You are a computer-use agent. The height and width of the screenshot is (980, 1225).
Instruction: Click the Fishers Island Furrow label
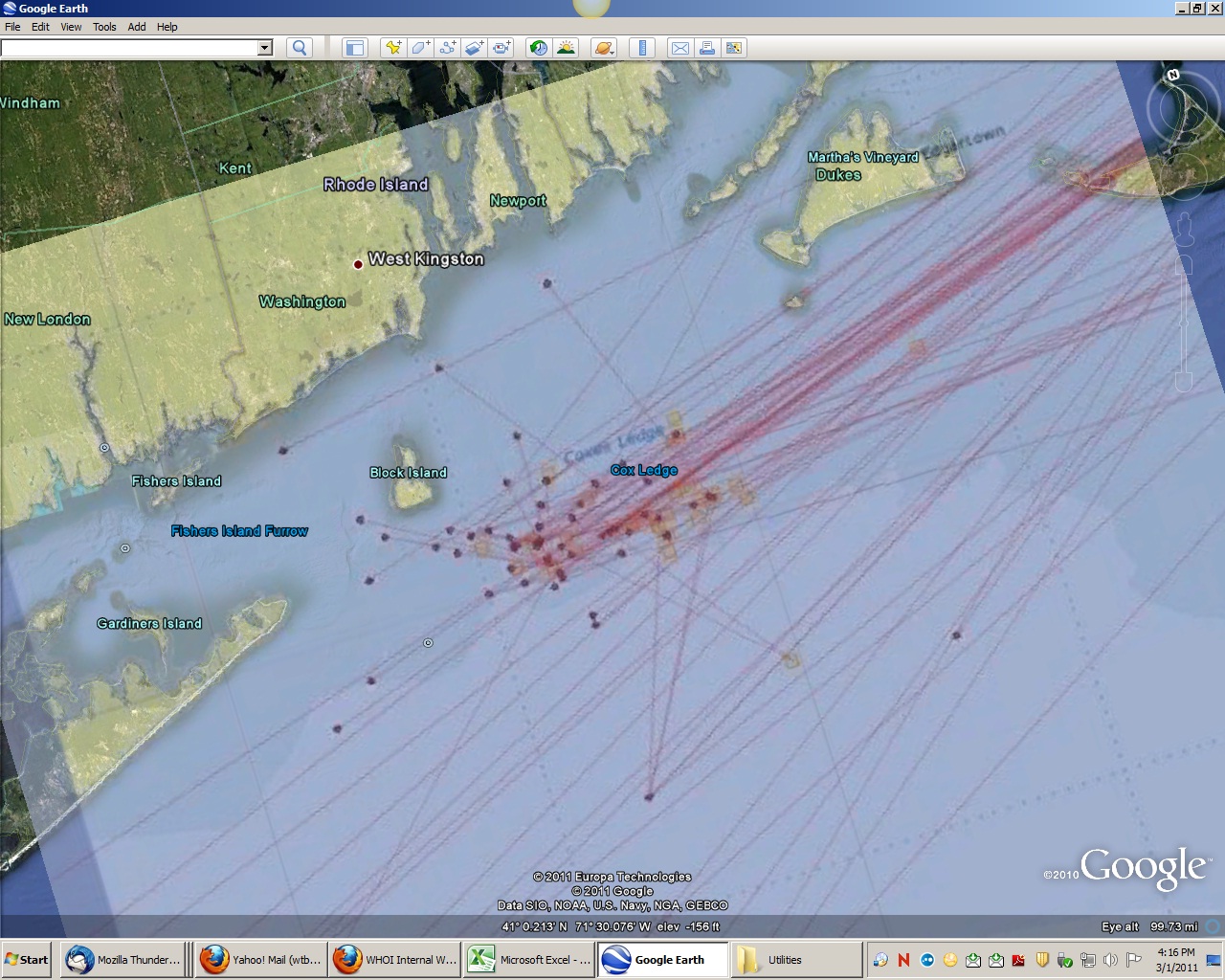pyautogui.click(x=239, y=530)
